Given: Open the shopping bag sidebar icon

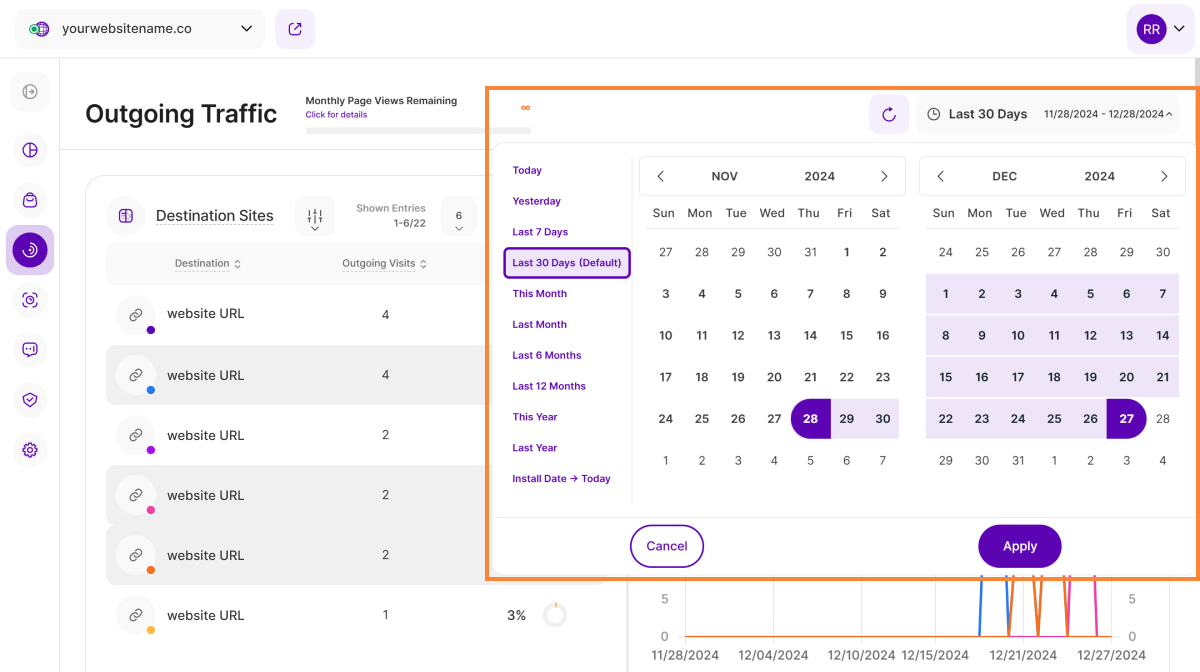Looking at the screenshot, I should [30, 200].
